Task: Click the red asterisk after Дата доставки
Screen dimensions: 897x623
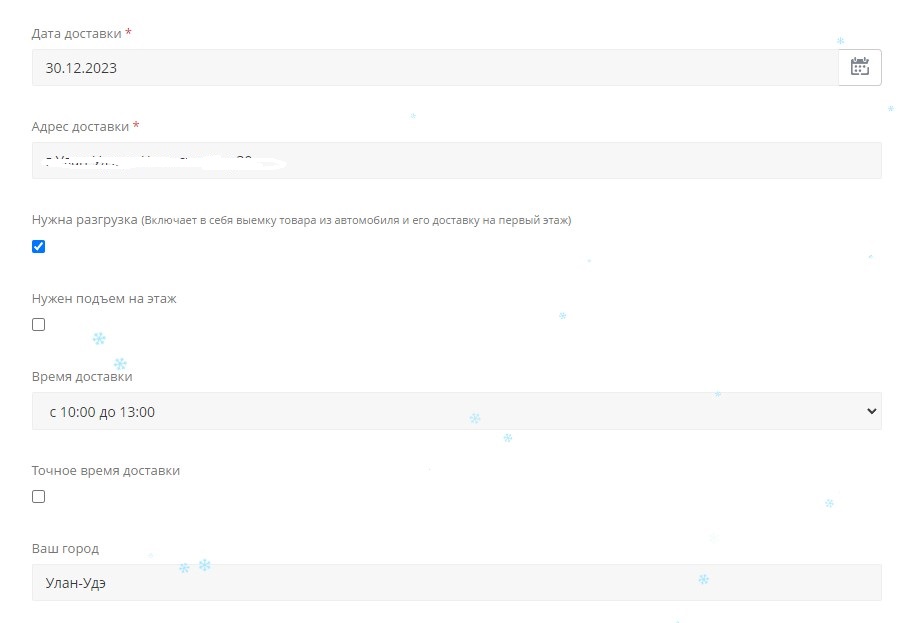Action: coord(129,33)
